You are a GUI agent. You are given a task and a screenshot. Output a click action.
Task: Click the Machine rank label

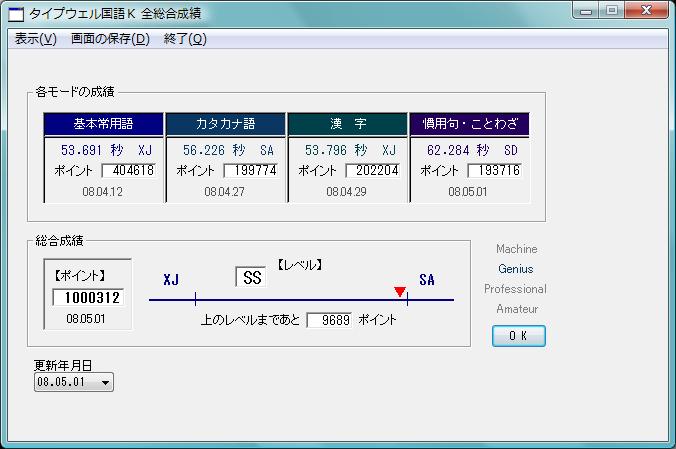[516, 249]
